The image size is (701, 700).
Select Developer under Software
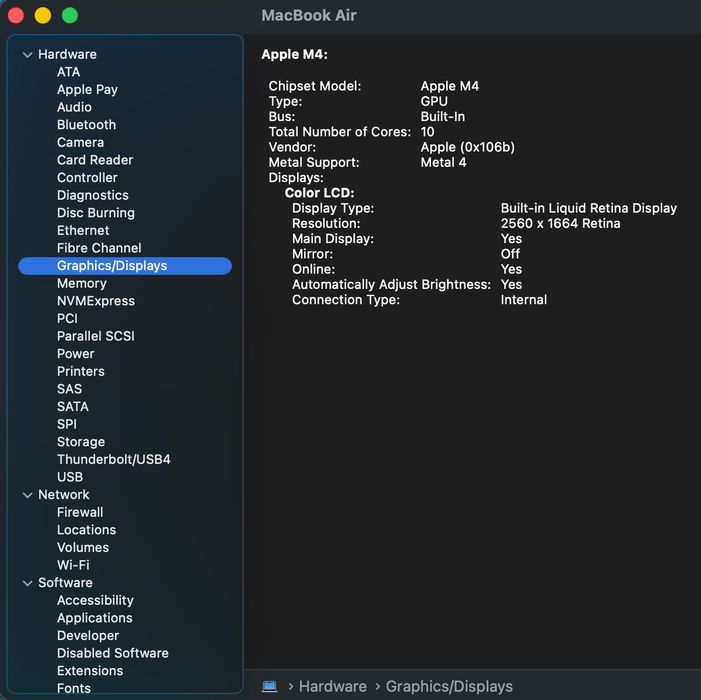pos(88,636)
